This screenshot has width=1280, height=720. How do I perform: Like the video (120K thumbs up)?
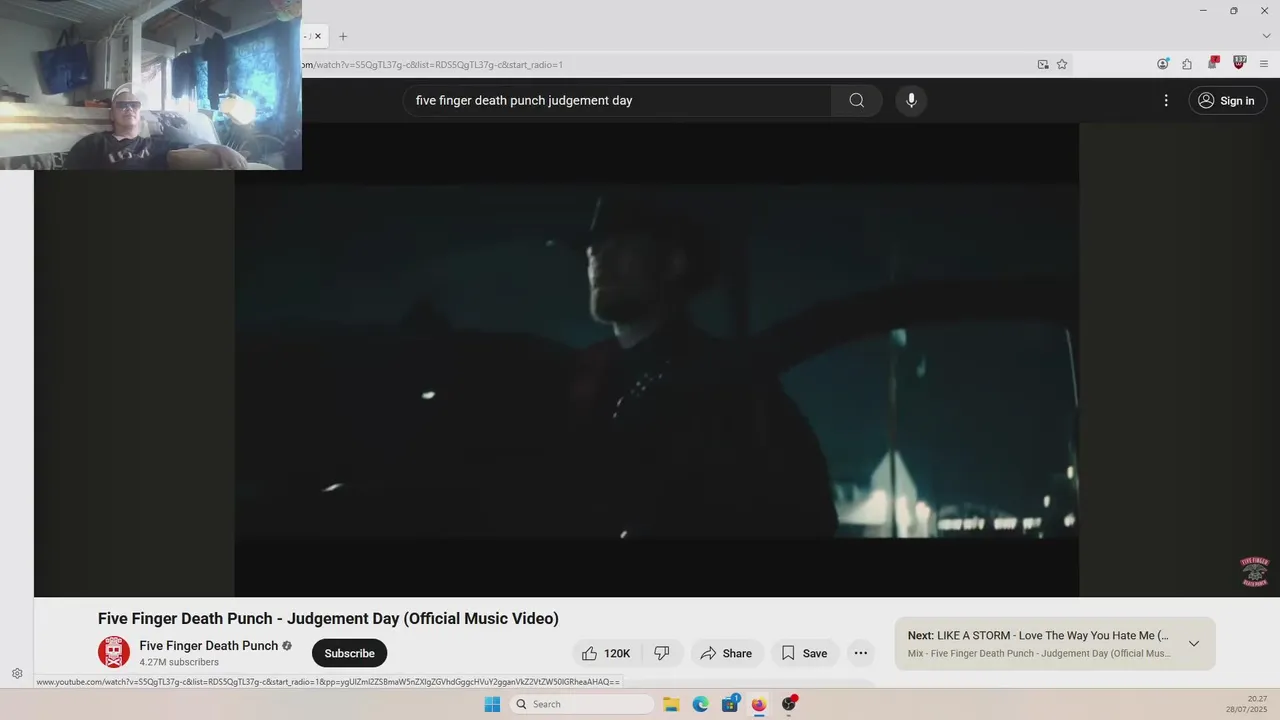pyautogui.click(x=607, y=653)
